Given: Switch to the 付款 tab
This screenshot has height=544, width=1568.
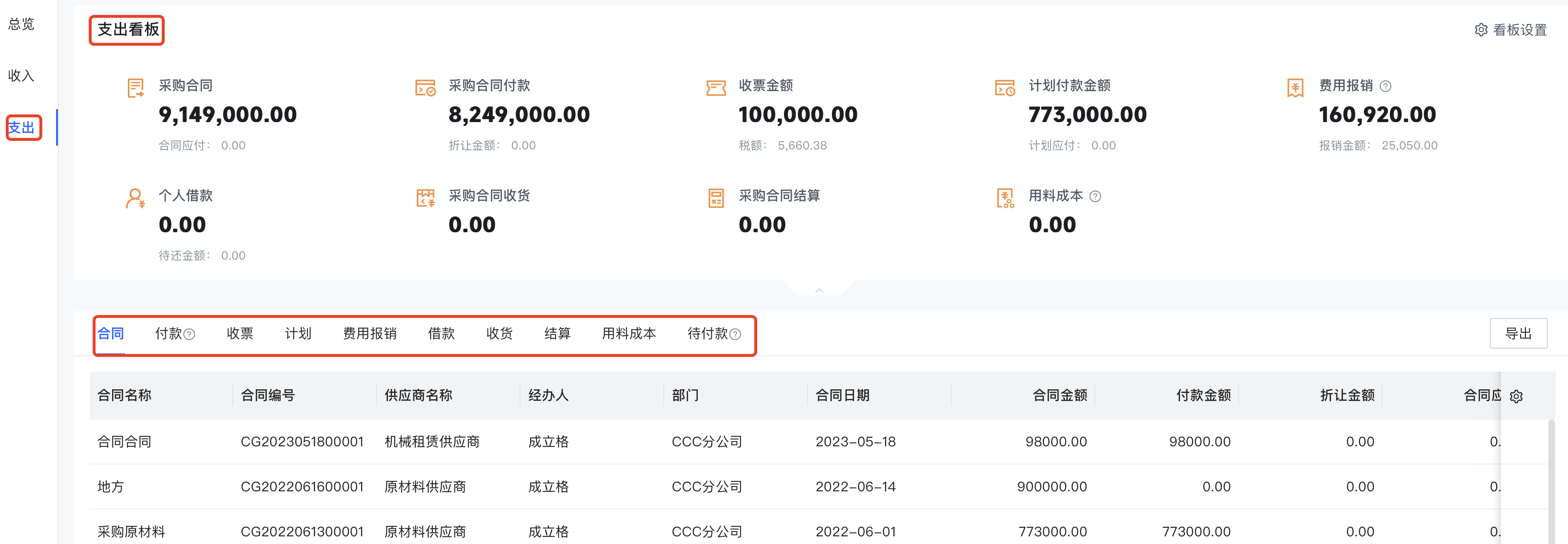Looking at the screenshot, I should point(169,333).
